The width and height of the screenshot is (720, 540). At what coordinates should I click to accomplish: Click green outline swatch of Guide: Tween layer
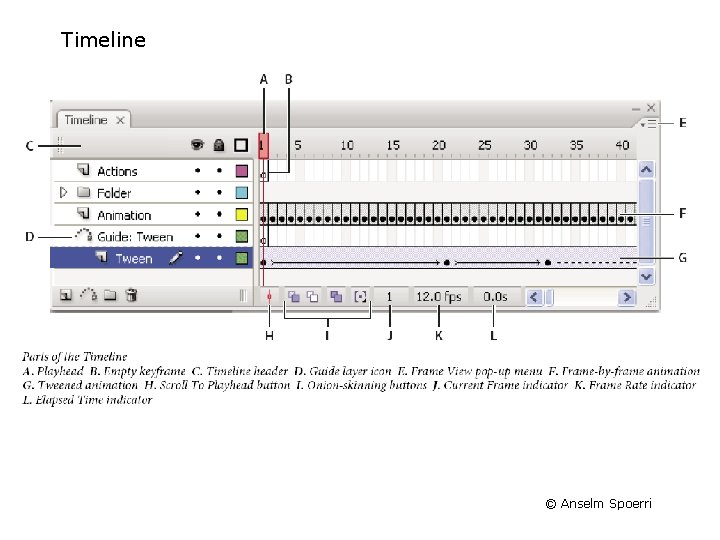[242, 236]
